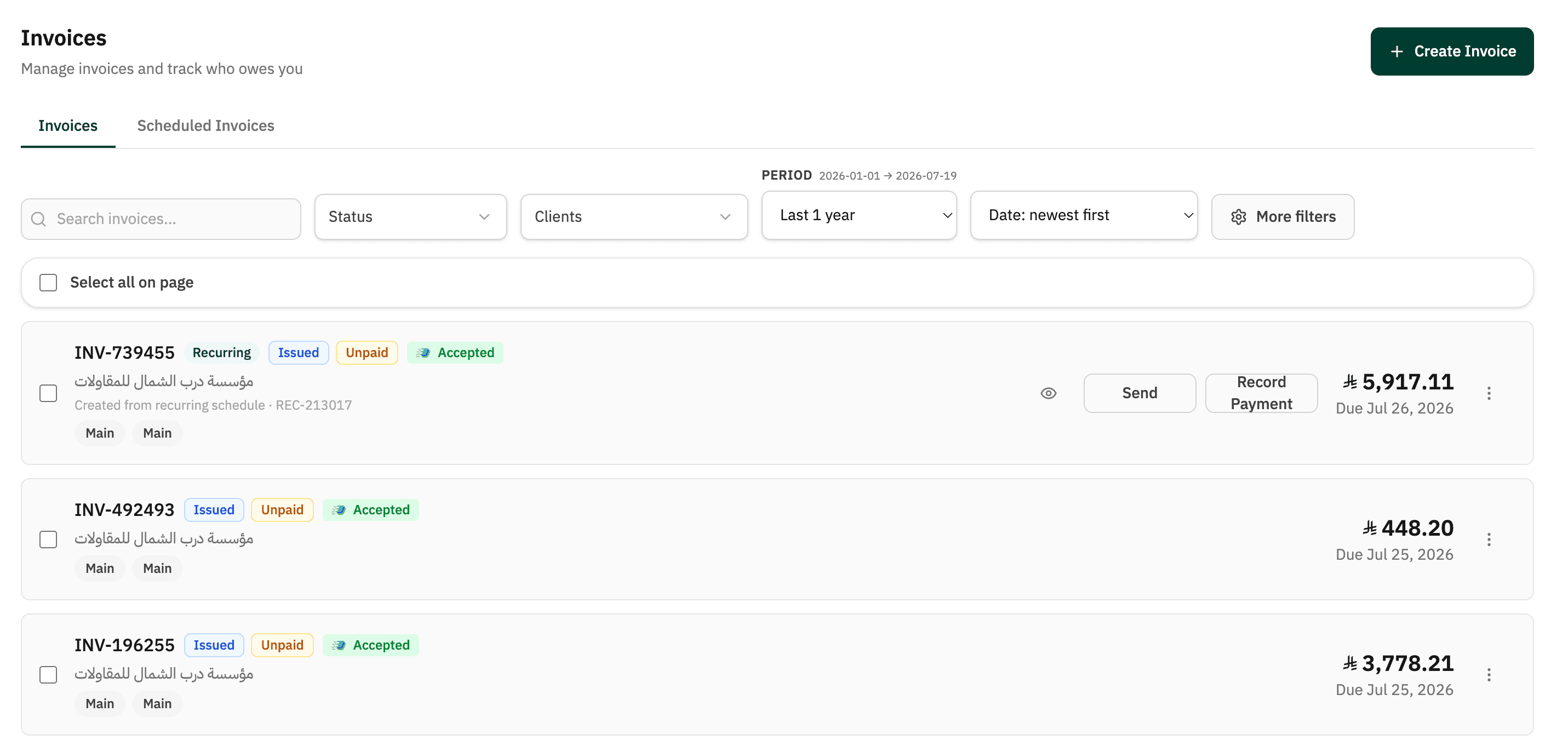Image resolution: width=1568 pixels, height=746 pixels.
Task: Open invoice number INV-492493
Action: pos(124,510)
